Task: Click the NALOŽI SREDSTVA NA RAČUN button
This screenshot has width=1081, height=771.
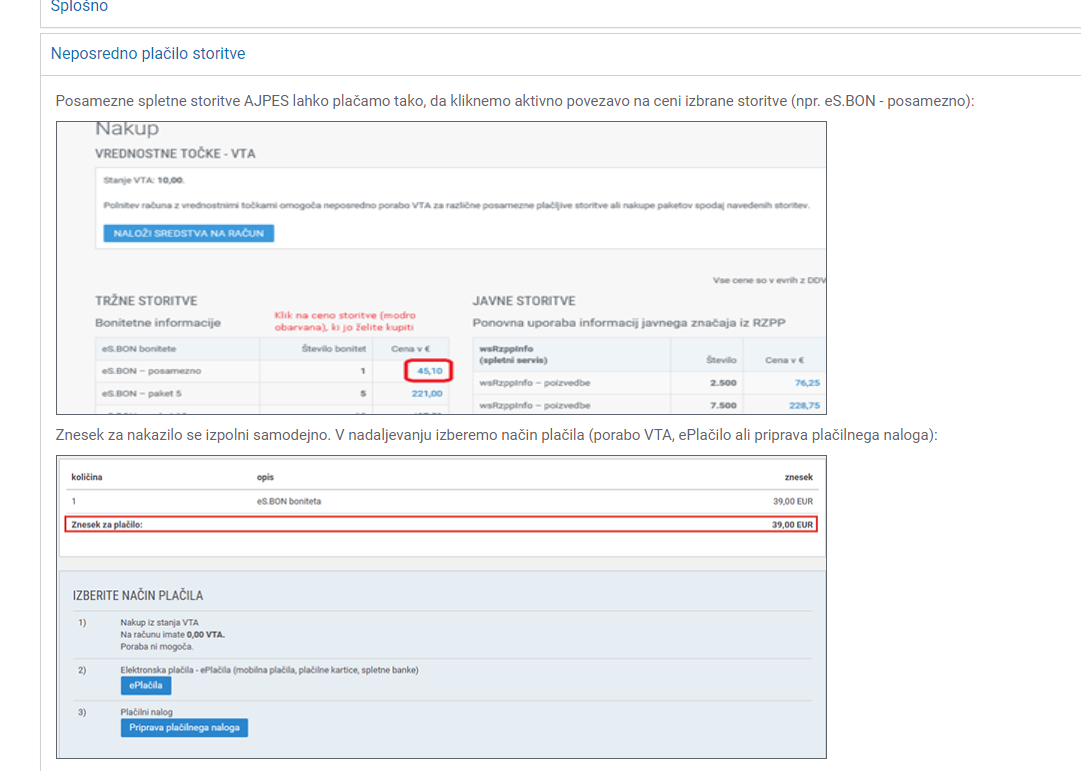Action: [188, 233]
